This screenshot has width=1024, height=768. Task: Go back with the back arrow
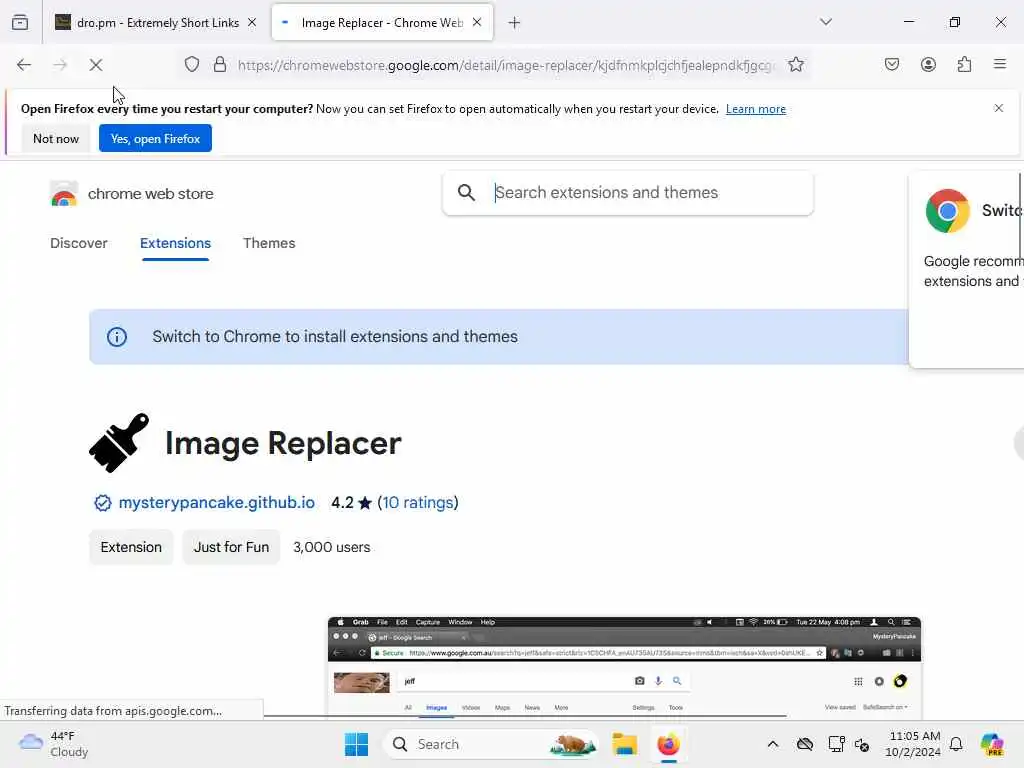pos(24,65)
